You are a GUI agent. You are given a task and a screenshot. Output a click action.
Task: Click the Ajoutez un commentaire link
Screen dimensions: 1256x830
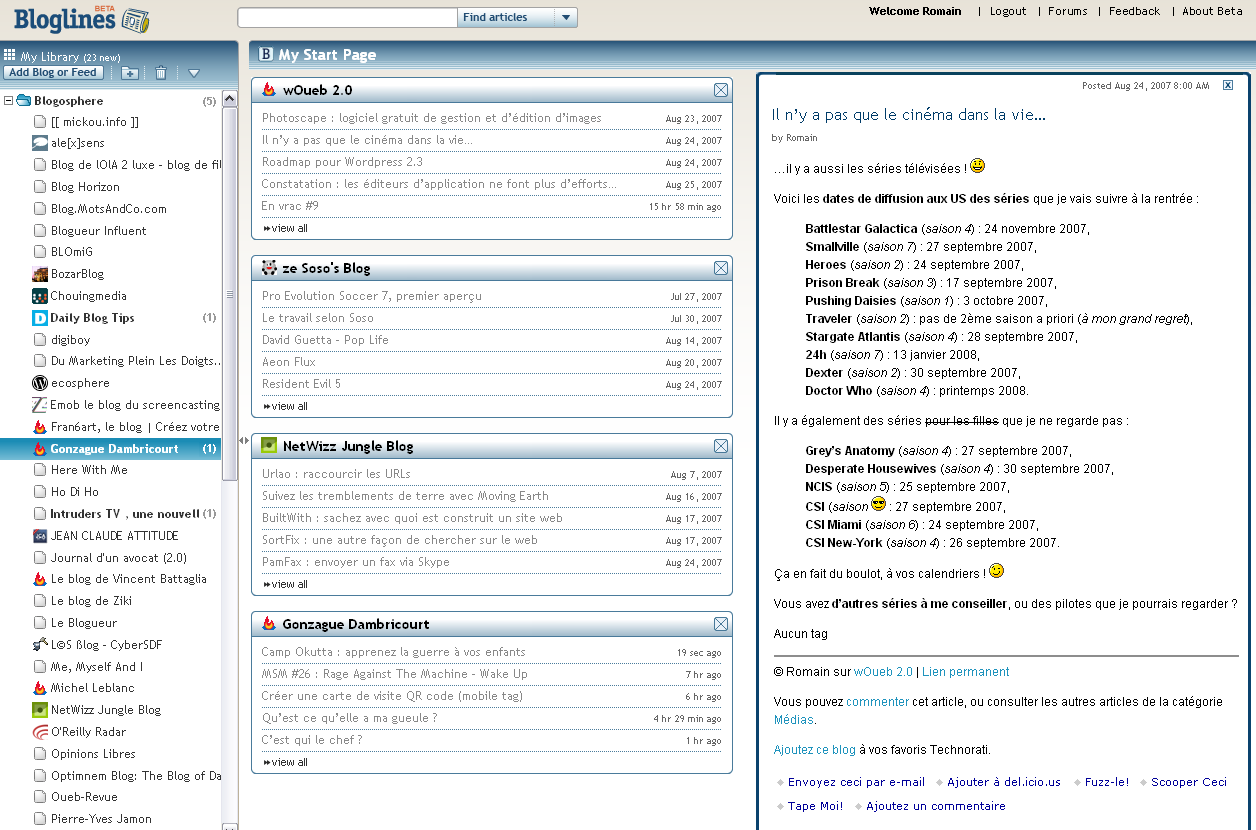[x=936, y=806]
